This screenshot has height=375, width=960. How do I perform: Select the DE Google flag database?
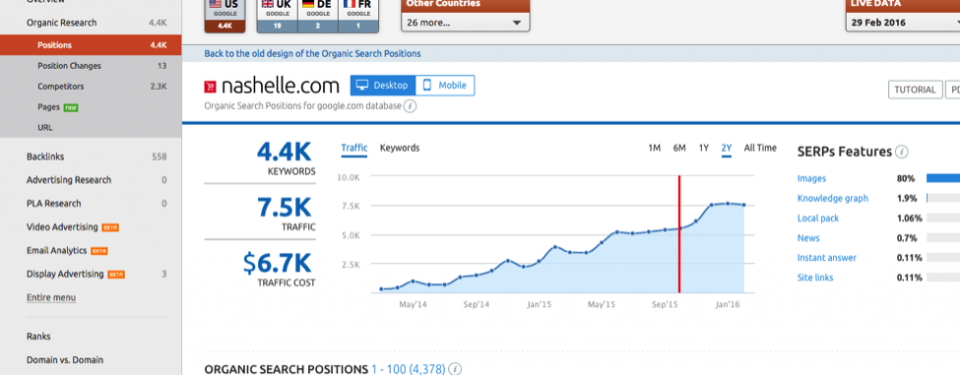click(x=318, y=16)
